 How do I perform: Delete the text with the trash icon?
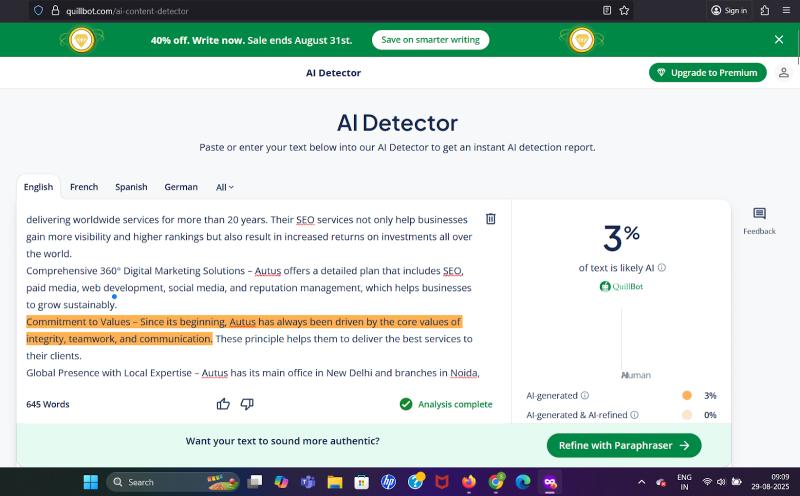click(x=490, y=219)
